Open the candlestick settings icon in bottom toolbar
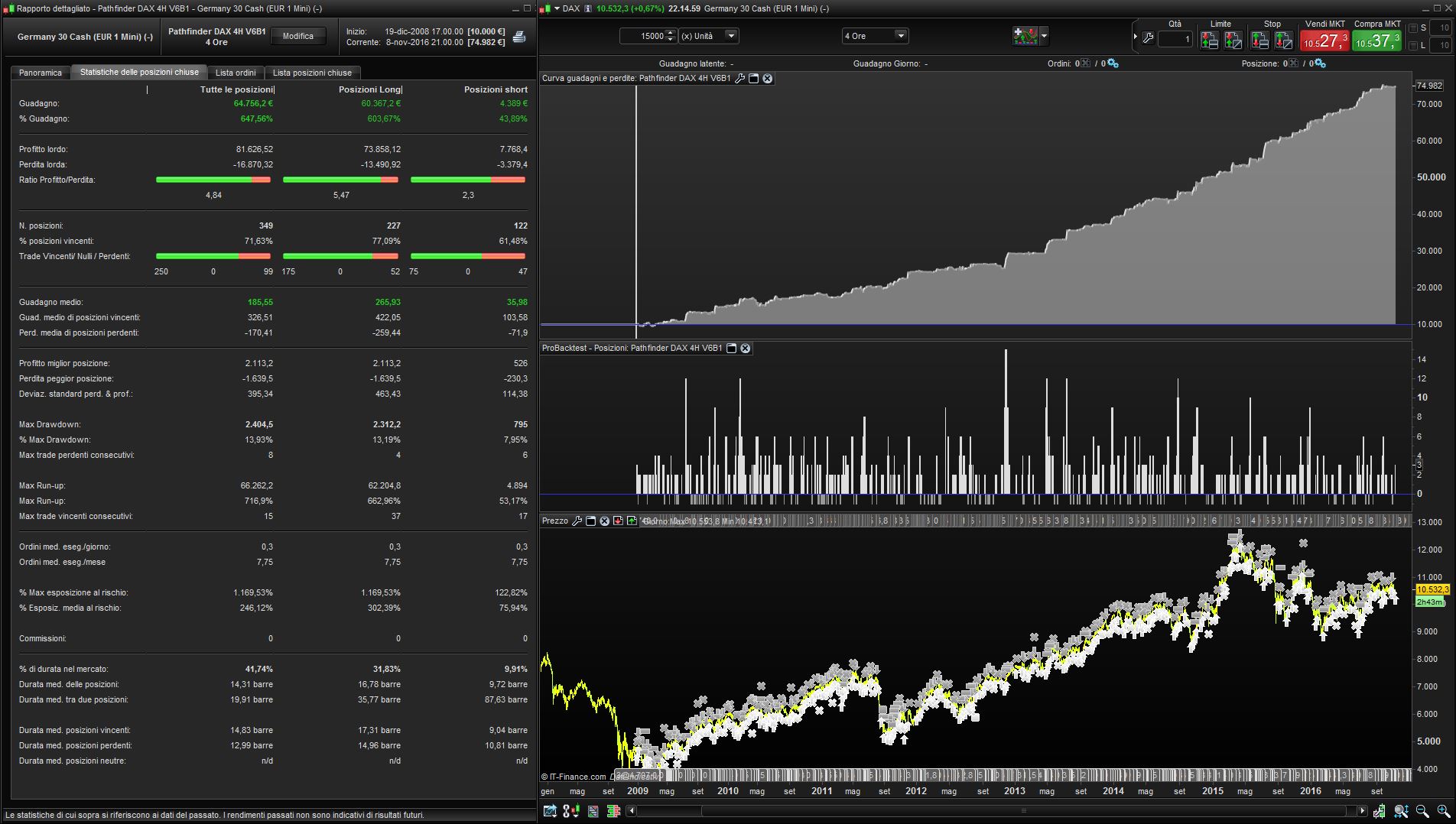 571,811
